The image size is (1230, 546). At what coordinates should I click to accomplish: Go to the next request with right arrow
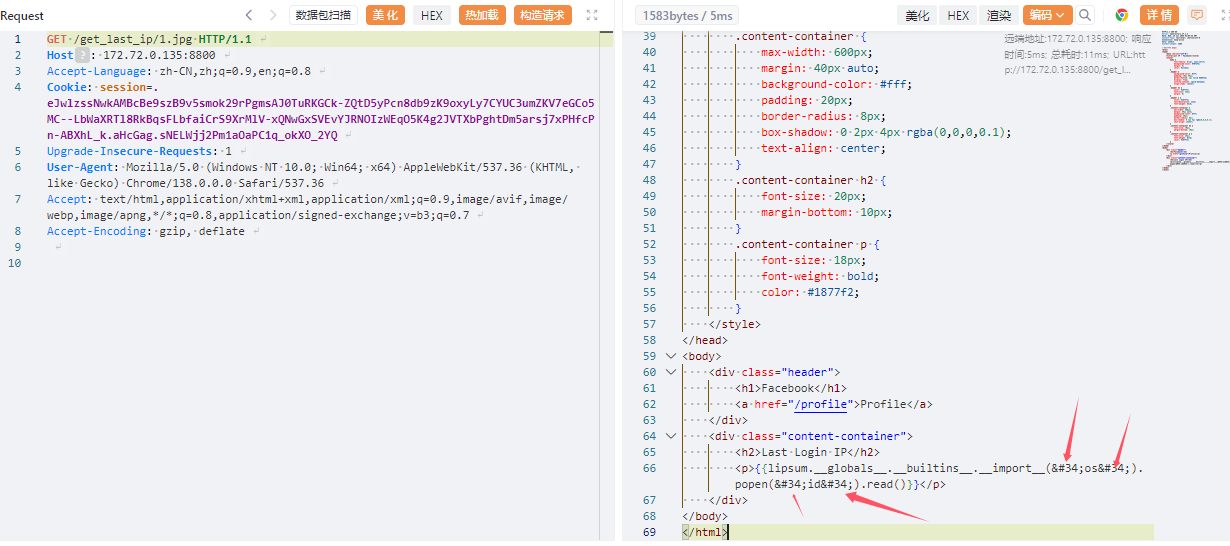point(273,15)
